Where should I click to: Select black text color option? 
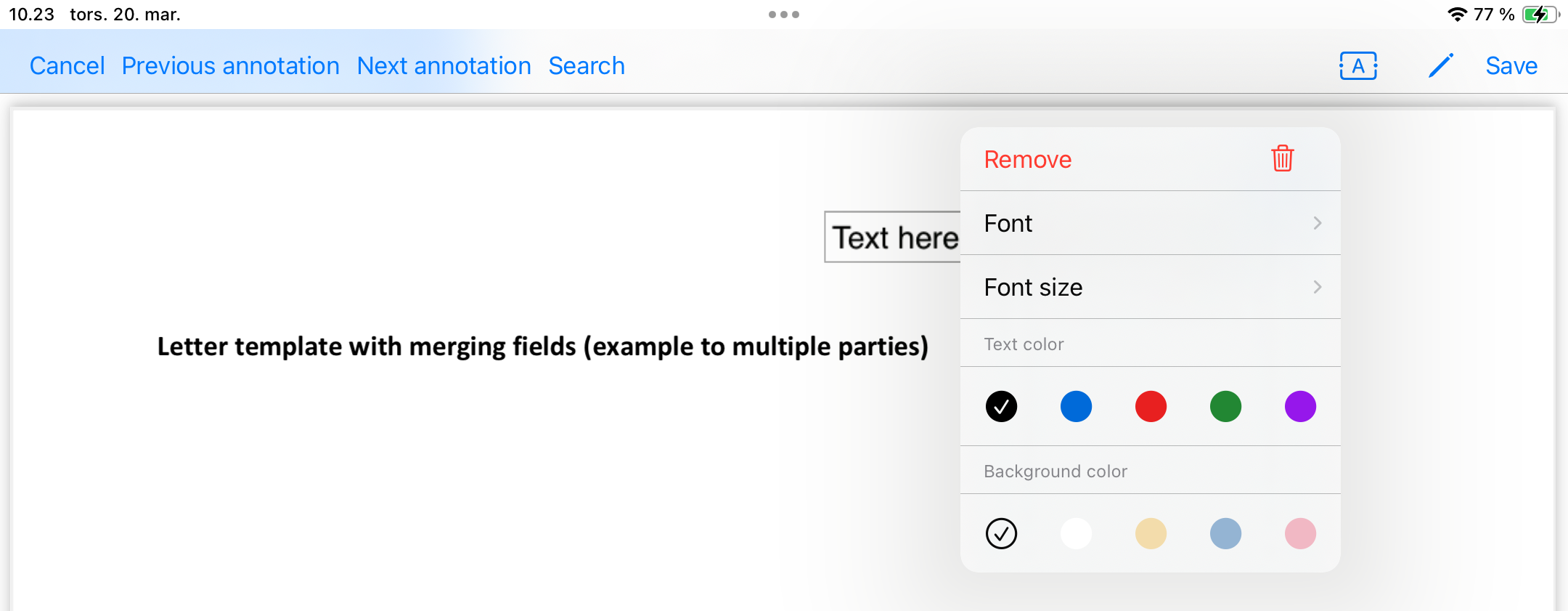tap(1001, 406)
